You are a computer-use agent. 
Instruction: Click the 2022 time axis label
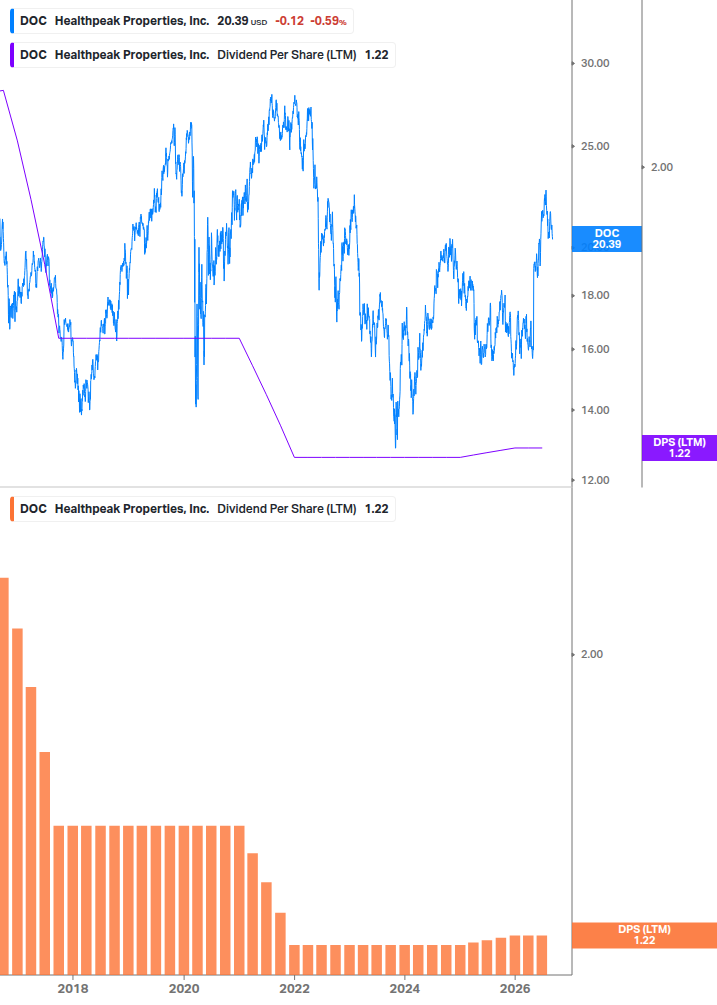point(294,988)
